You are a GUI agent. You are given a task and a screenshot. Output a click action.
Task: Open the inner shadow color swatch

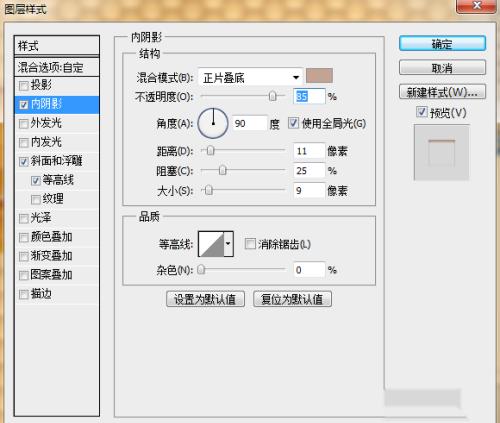pyautogui.click(x=319, y=75)
